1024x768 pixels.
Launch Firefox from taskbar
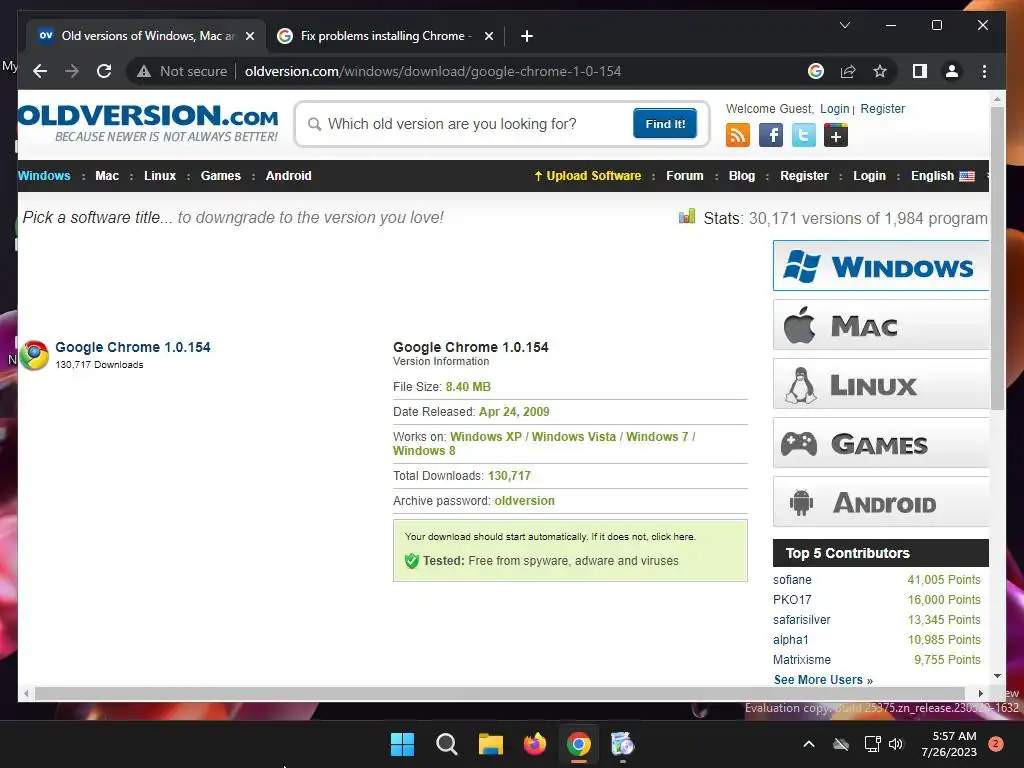click(535, 744)
